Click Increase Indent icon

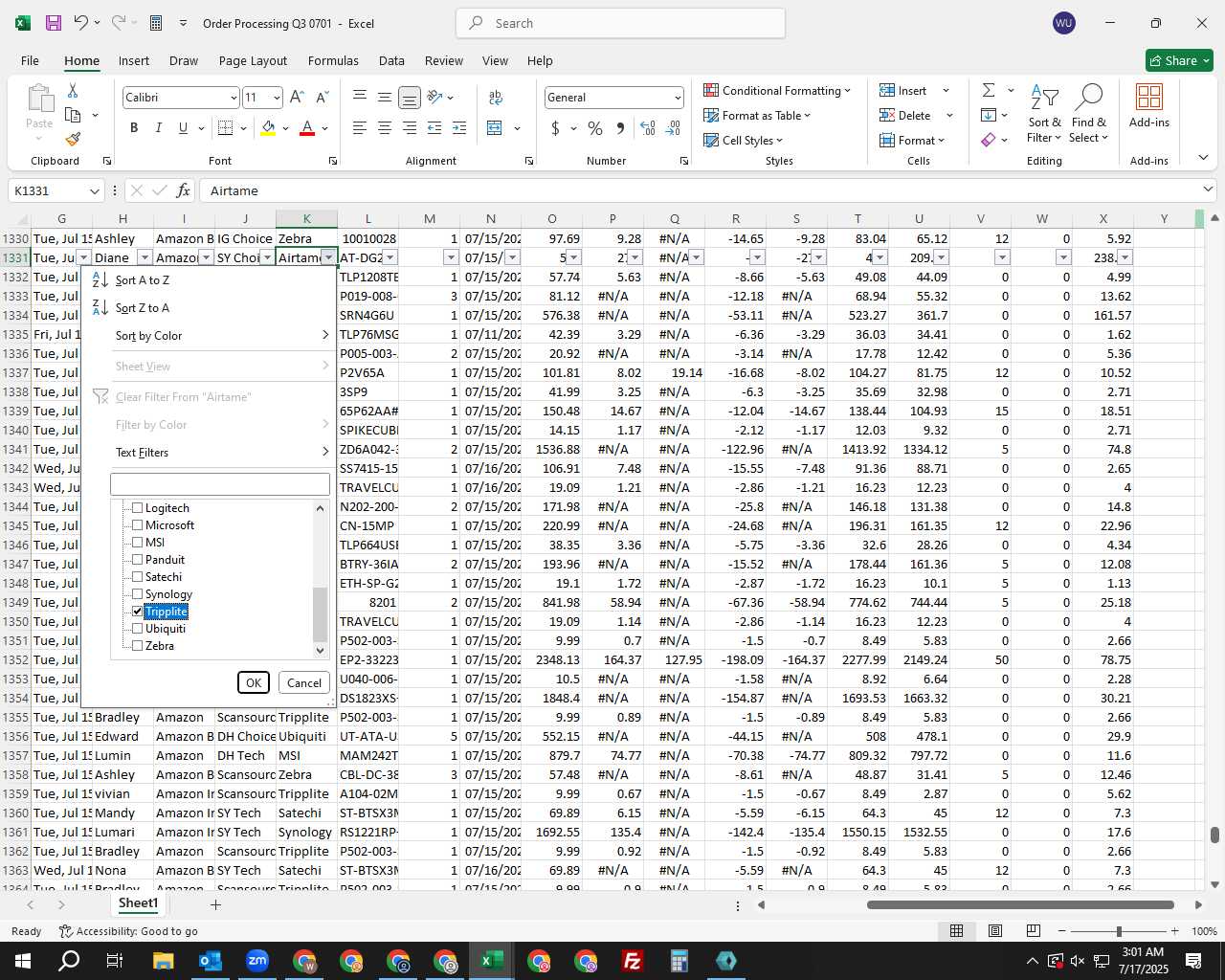click(458, 128)
